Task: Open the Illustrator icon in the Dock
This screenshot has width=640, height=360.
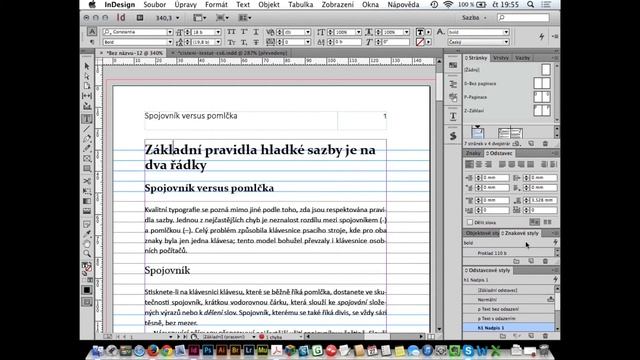Action: [x=222, y=350]
